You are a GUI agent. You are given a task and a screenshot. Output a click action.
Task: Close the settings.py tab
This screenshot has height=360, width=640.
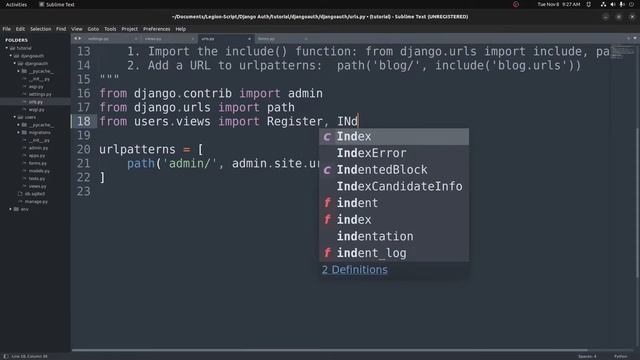click(136, 39)
